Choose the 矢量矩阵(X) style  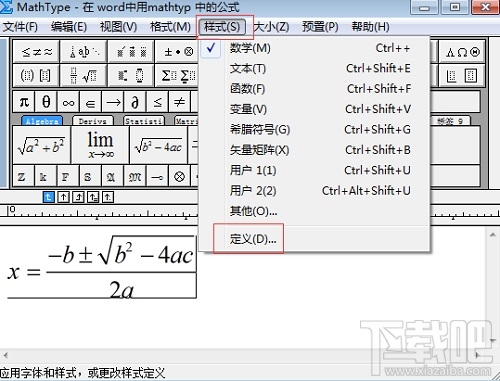click(314, 150)
